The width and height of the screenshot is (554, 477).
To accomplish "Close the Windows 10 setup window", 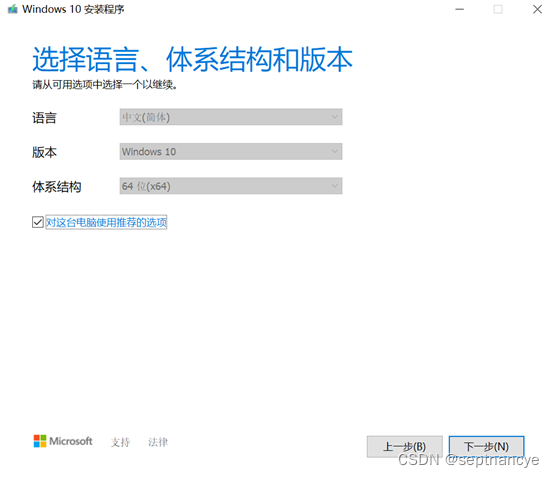I will [537, 10].
